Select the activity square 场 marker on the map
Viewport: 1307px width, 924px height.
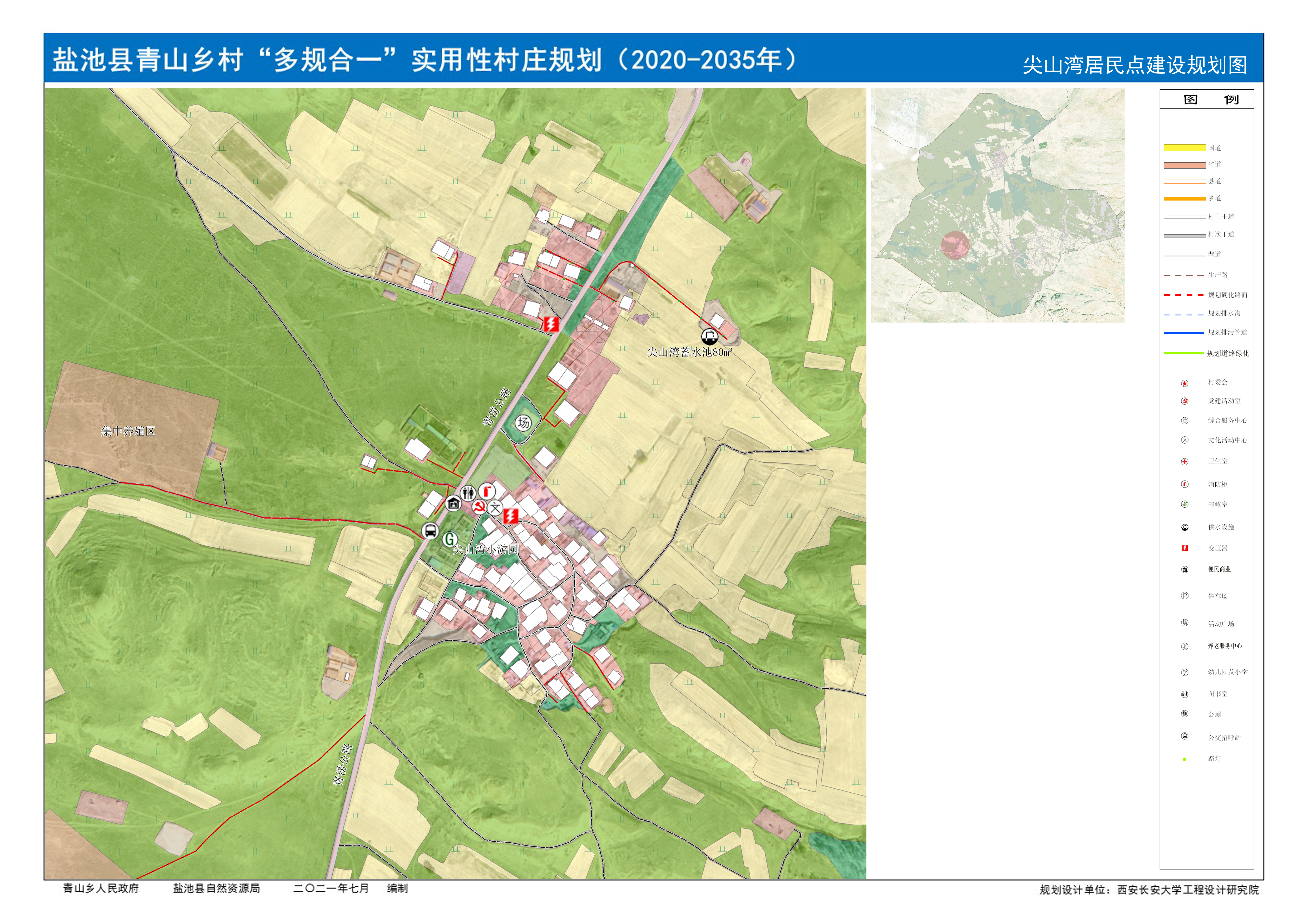click(x=523, y=423)
